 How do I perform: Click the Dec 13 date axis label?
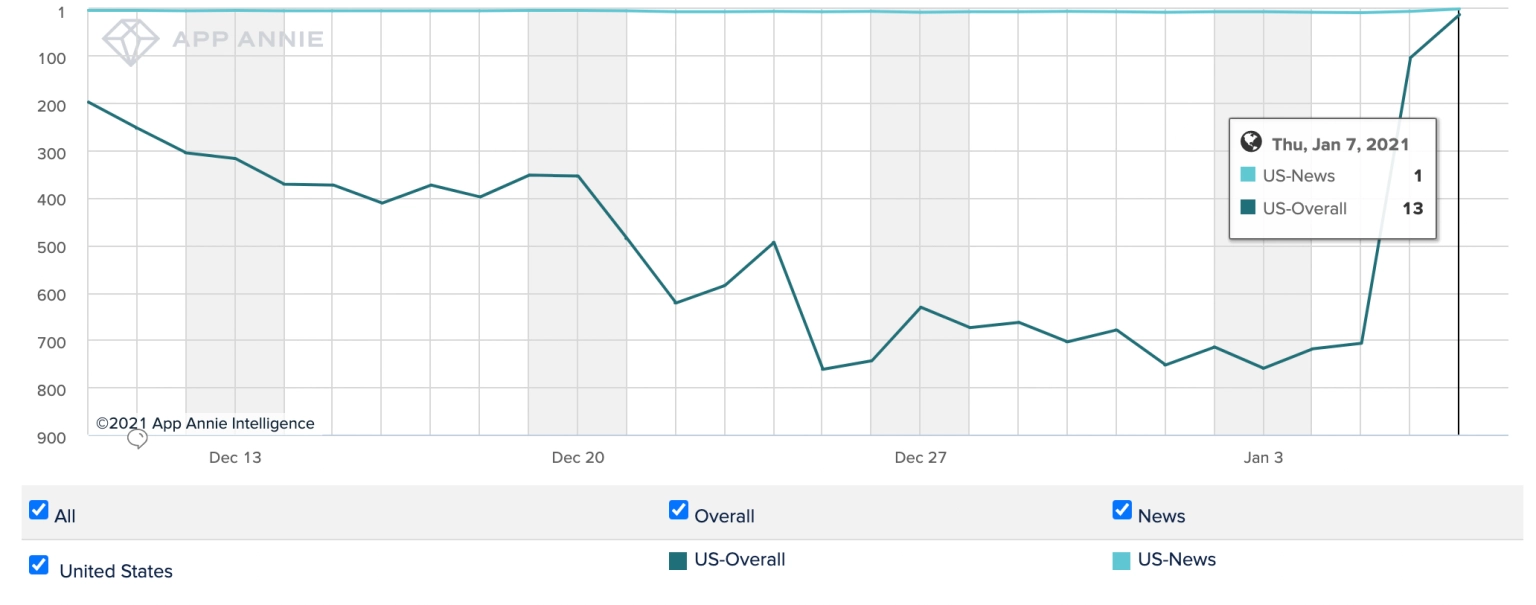click(x=235, y=458)
